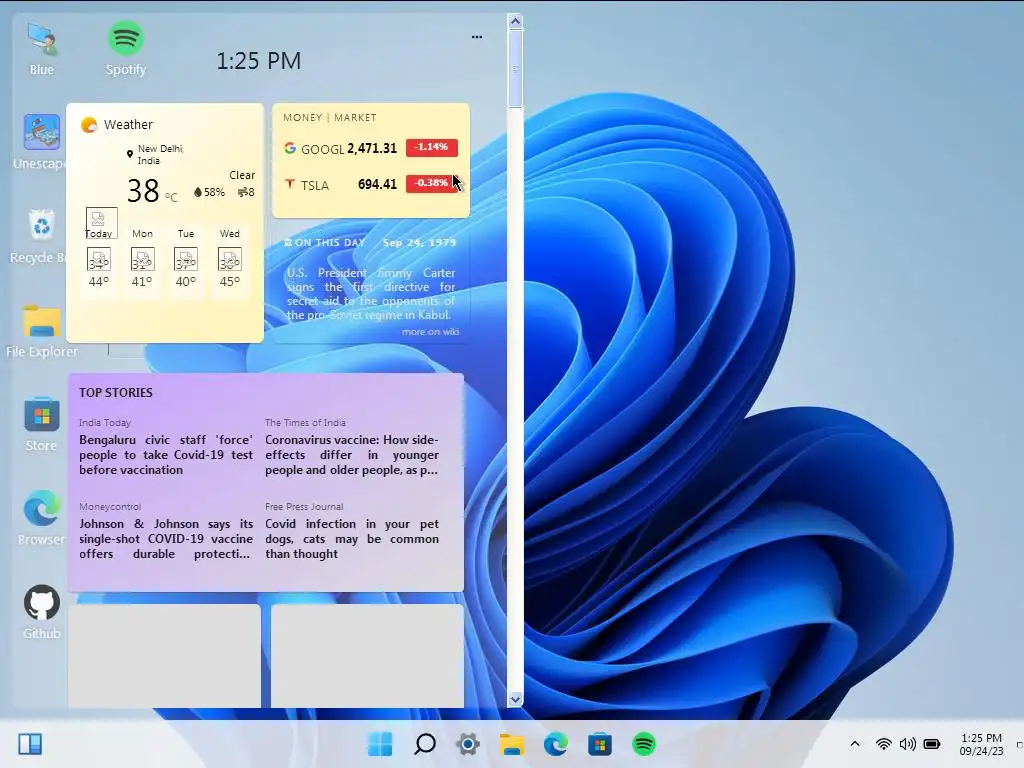Image resolution: width=1024 pixels, height=768 pixels.
Task: Open the Coronavirus vaccine side-effects story
Action: pos(352,455)
